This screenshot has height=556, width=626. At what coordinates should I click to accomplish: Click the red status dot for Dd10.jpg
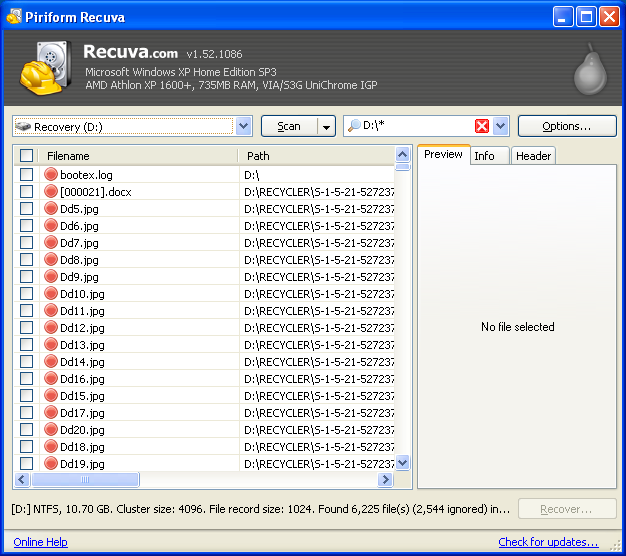point(51,293)
